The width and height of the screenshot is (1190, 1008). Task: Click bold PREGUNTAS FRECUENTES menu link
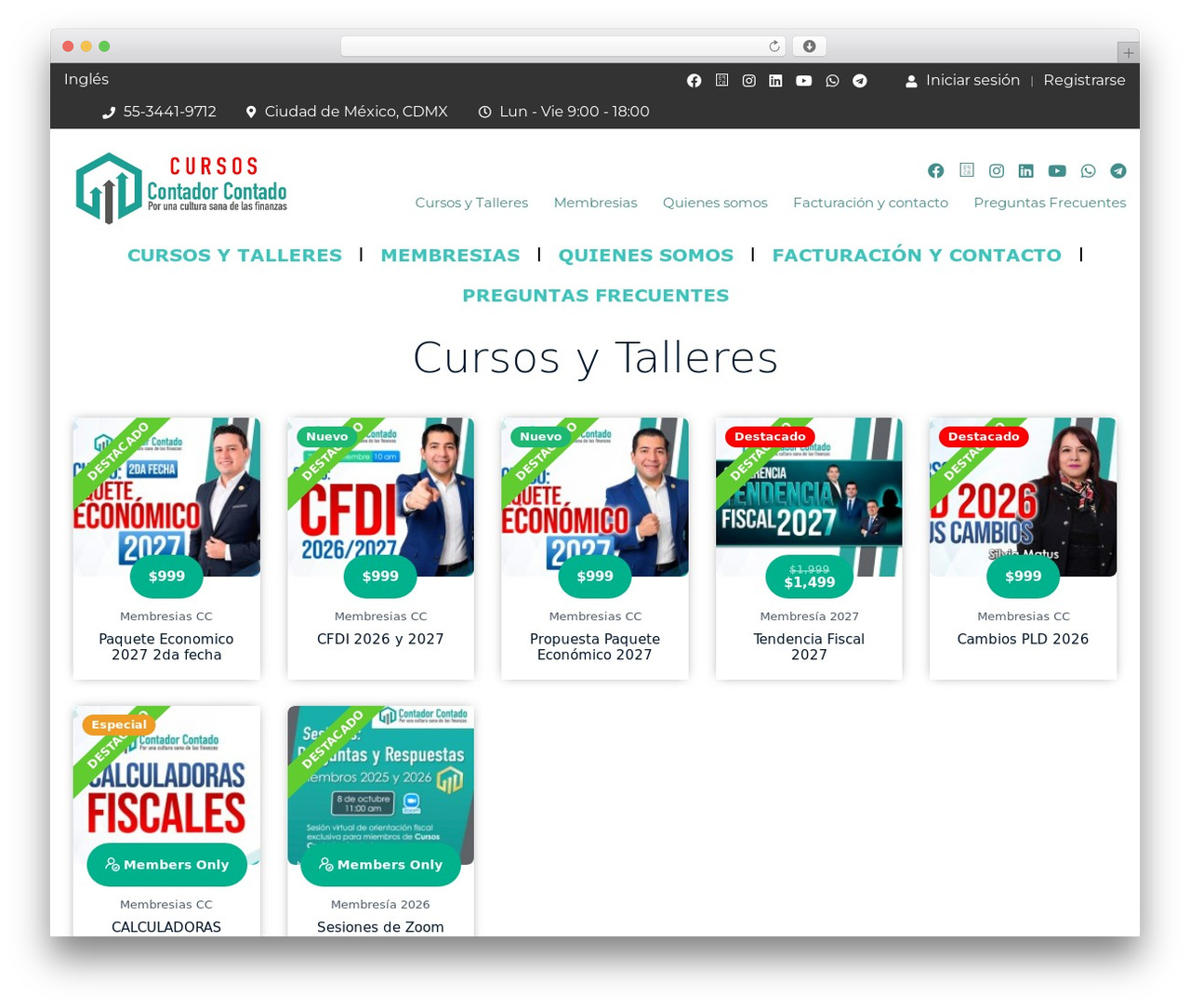595,296
